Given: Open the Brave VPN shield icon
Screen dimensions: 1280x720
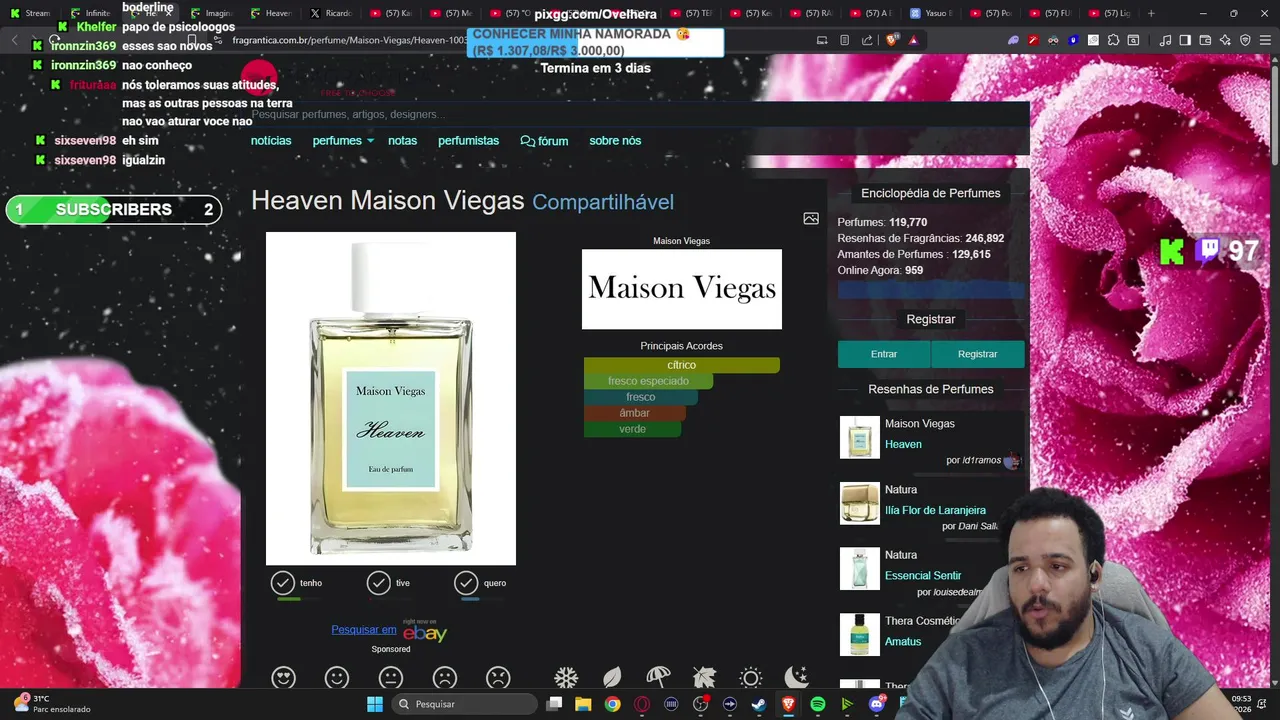Looking at the screenshot, I should coord(1245,40).
